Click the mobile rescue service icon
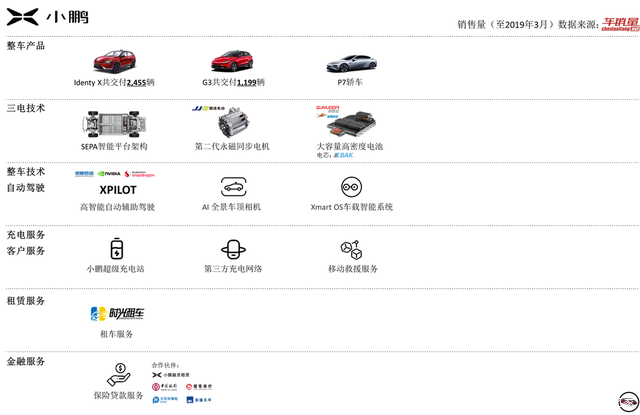 coord(351,249)
